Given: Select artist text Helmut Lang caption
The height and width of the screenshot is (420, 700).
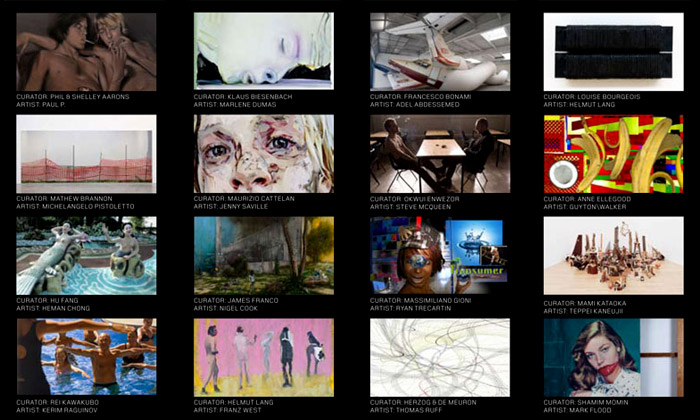Looking at the screenshot, I should [x=579, y=104].
